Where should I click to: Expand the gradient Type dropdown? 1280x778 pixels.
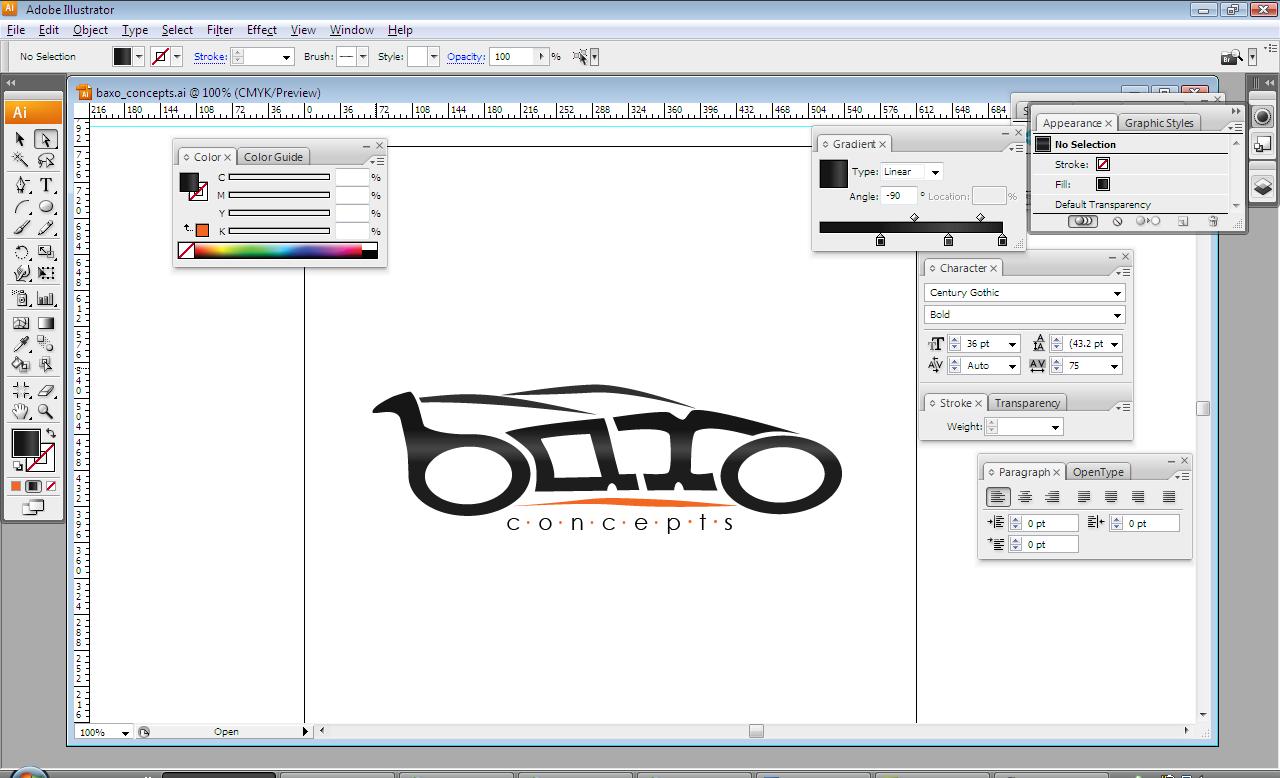pyautogui.click(x=934, y=172)
